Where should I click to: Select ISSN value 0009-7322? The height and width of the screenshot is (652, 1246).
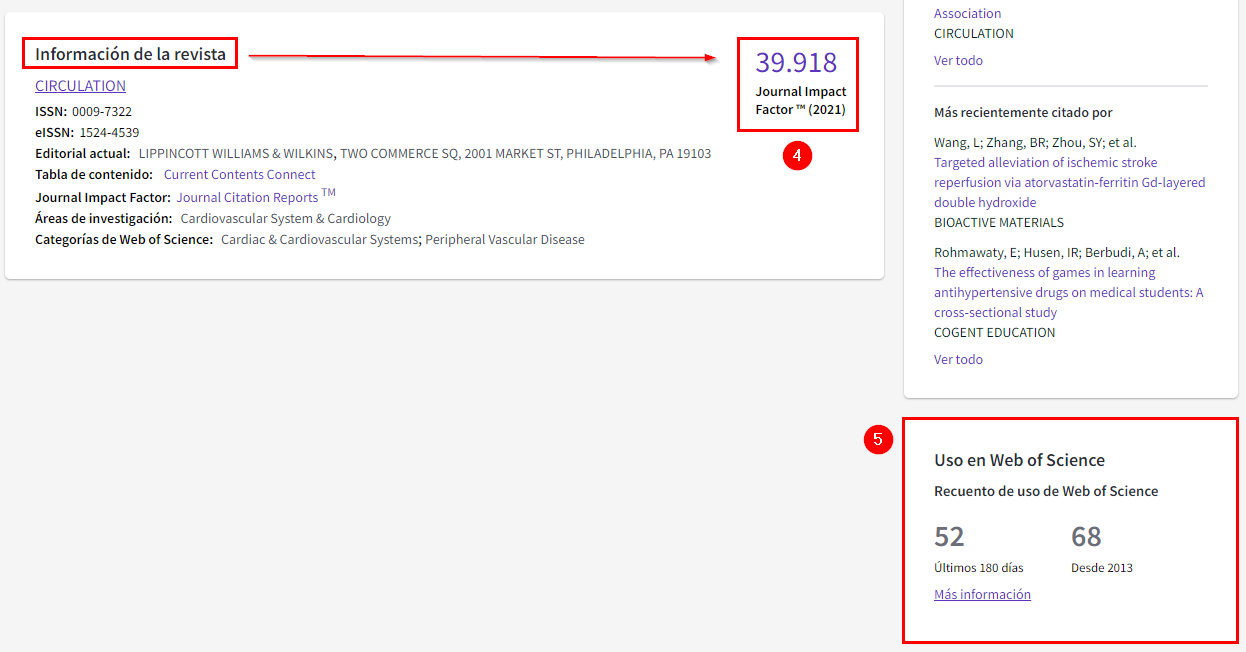tap(102, 111)
